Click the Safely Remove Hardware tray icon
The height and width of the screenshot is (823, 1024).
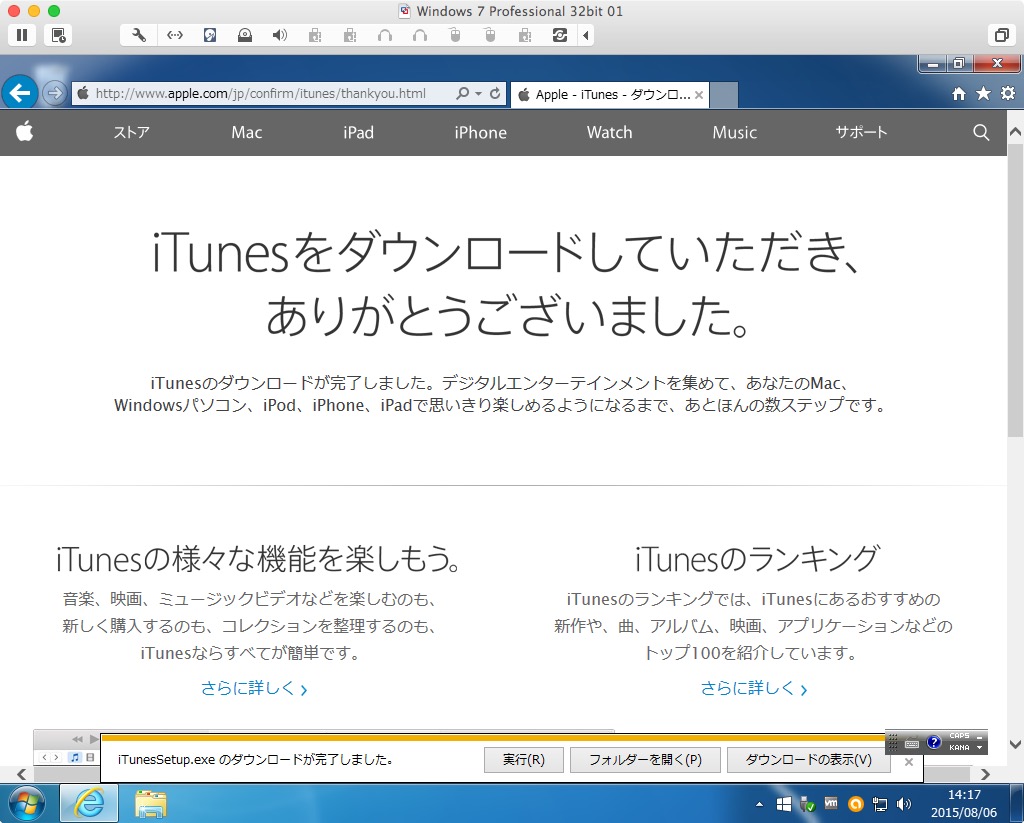click(x=807, y=804)
